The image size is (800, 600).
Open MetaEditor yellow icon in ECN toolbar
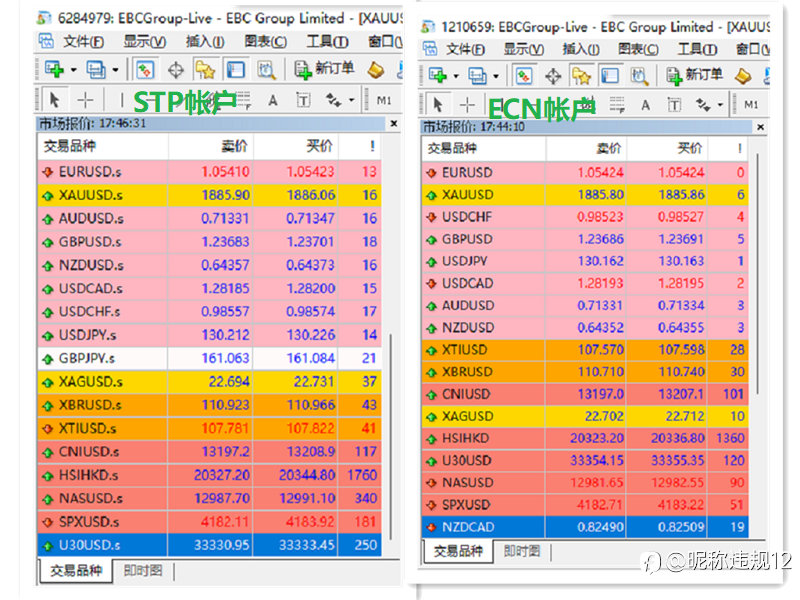pyautogui.click(x=743, y=77)
